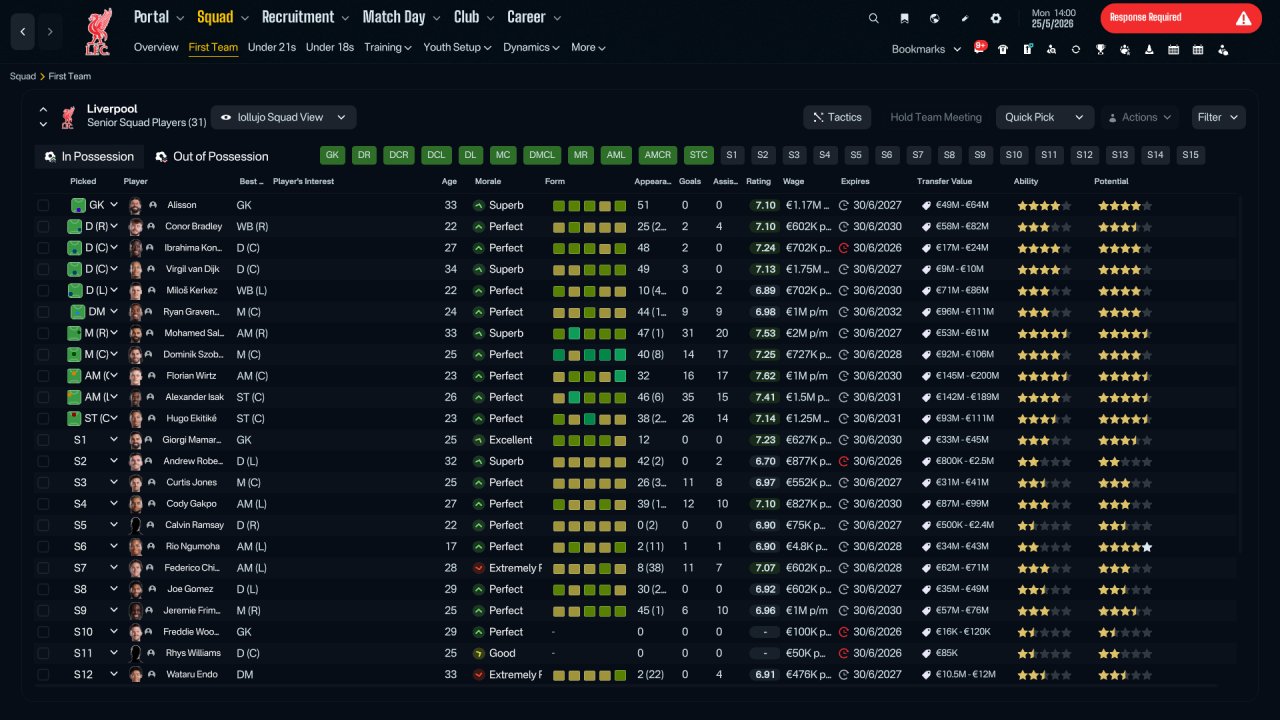Click the Liverpool club crest in header
The width and height of the screenshot is (1280, 720).
click(98, 30)
